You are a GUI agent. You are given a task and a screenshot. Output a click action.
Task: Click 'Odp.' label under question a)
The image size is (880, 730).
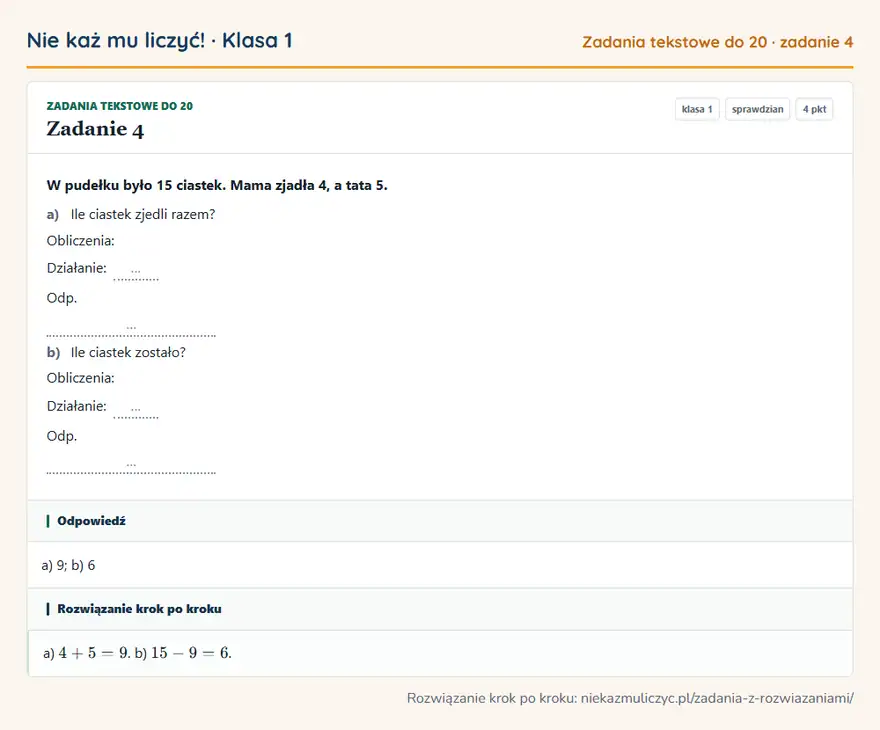[x=62, y=298]
